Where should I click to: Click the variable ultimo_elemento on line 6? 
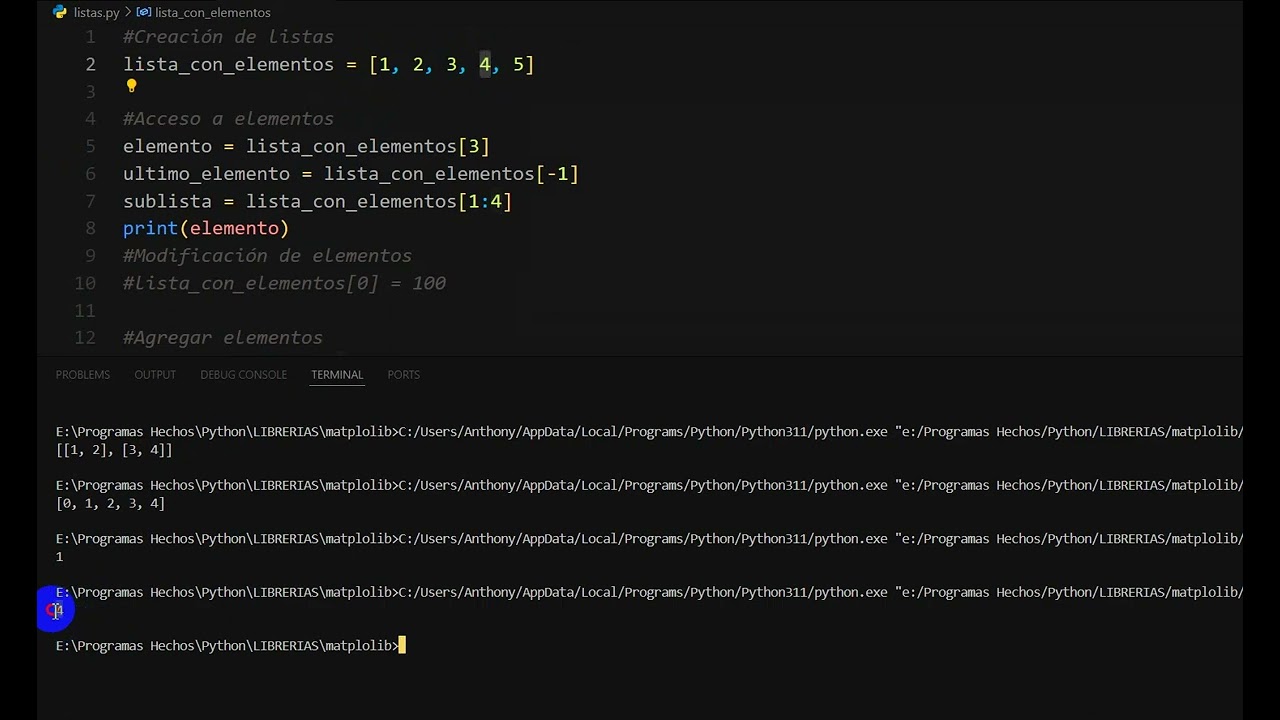206,174
